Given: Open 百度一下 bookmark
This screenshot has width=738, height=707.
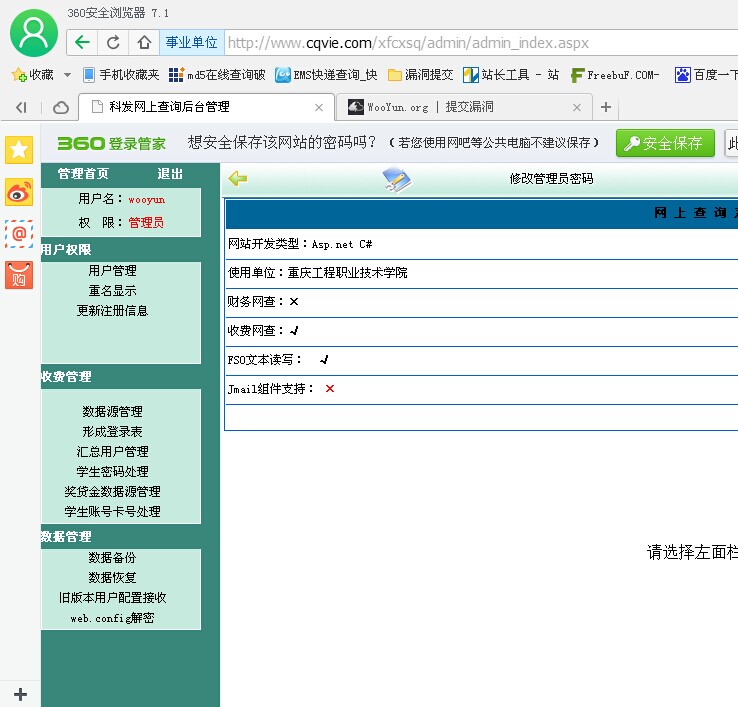Looking at the screenshot, I should coord(706,75).
